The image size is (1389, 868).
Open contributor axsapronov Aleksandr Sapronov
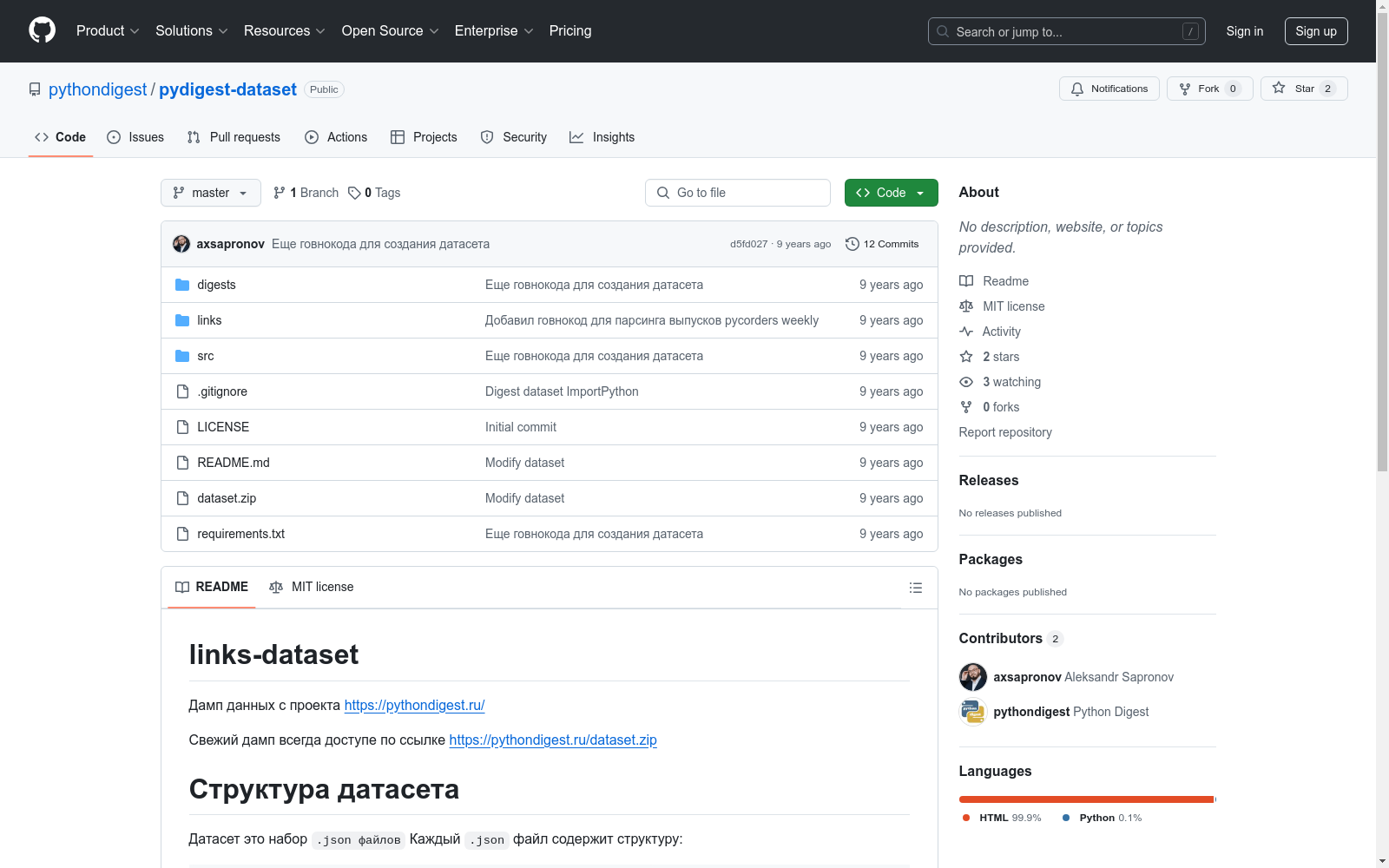pos(1083,677)
